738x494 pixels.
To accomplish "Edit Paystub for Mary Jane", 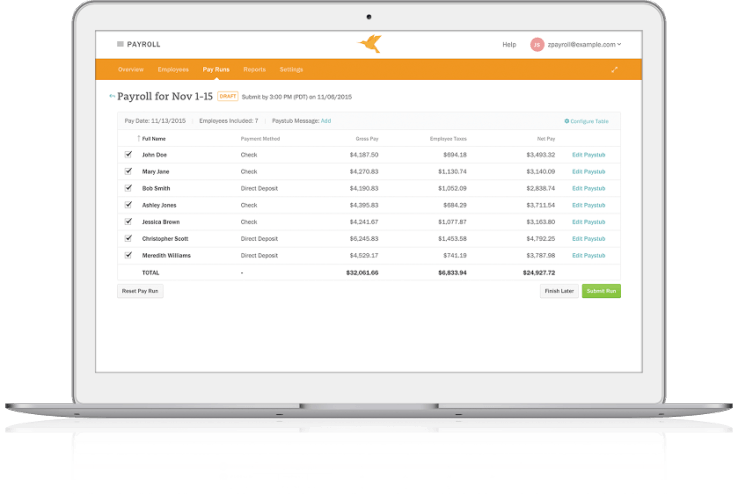I will 588,172.
